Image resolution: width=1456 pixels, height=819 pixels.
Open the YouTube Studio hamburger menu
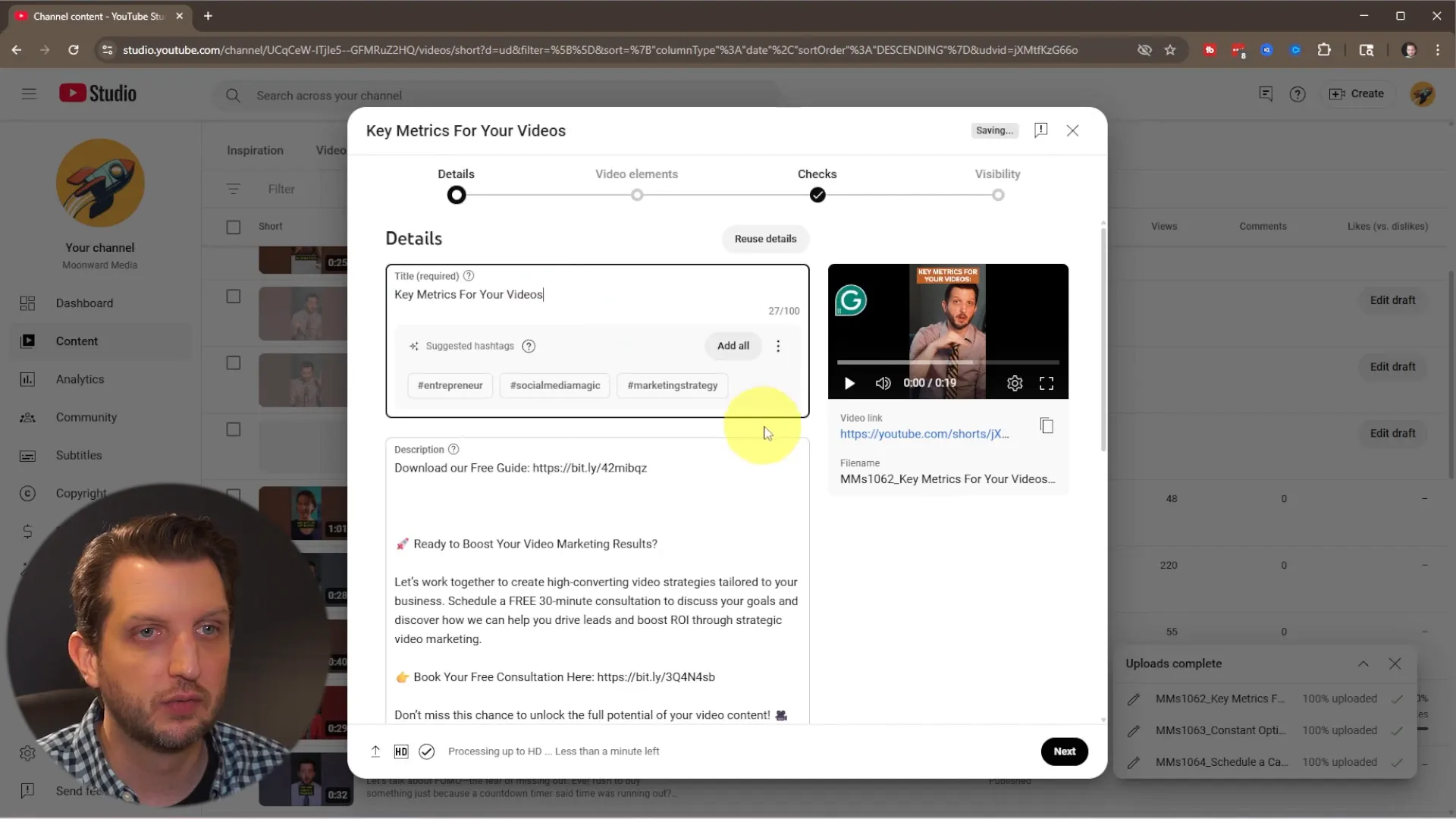pos(29,94)
